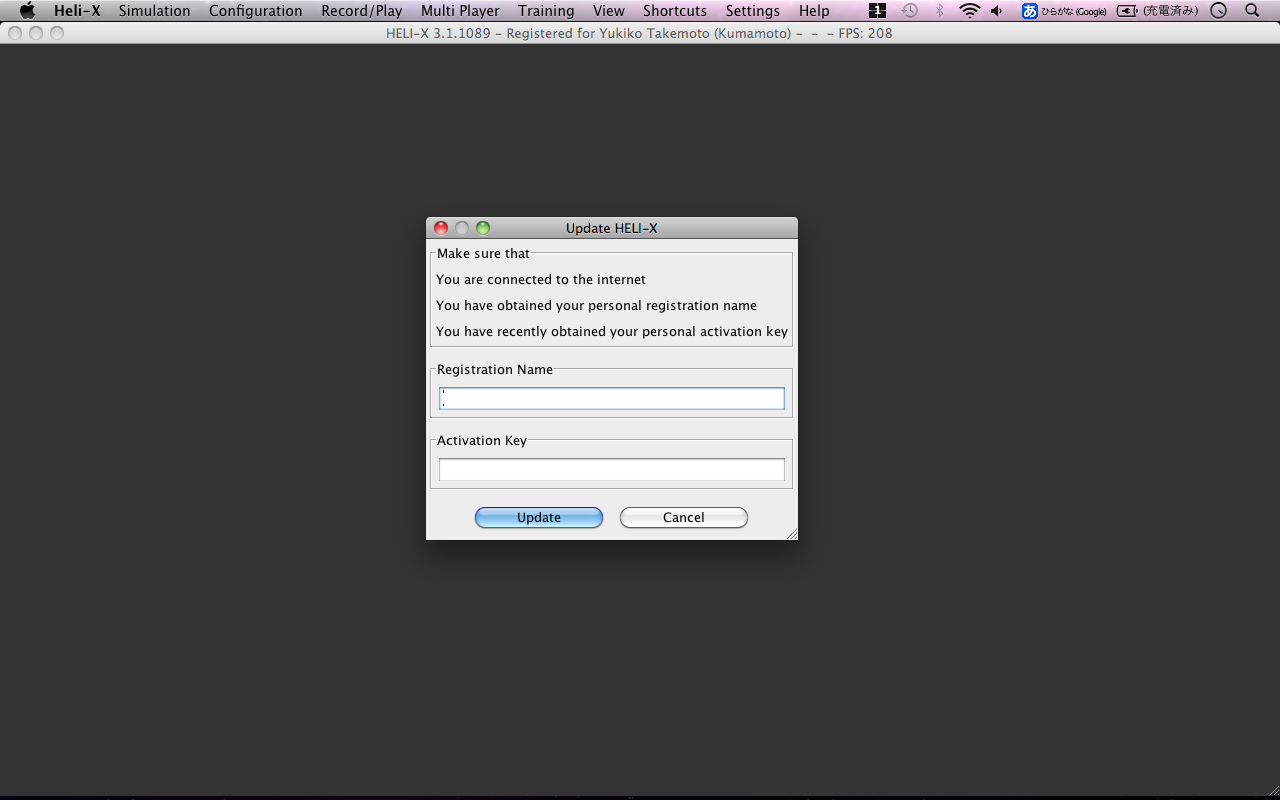
Task: Open the Bluetooth status icon
Action: tap(939, 11)
